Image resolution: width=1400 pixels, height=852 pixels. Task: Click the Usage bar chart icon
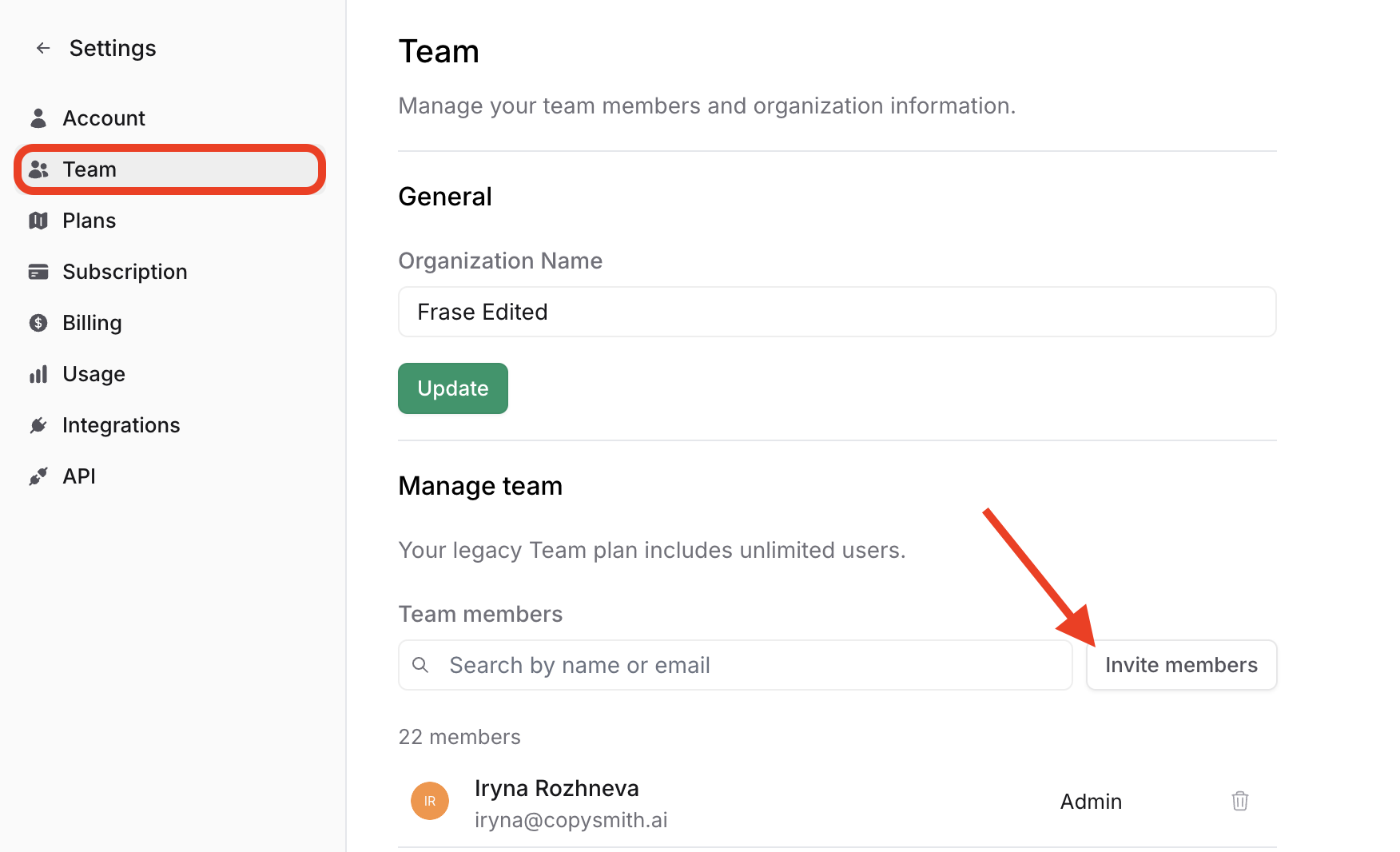coord(38,374)
